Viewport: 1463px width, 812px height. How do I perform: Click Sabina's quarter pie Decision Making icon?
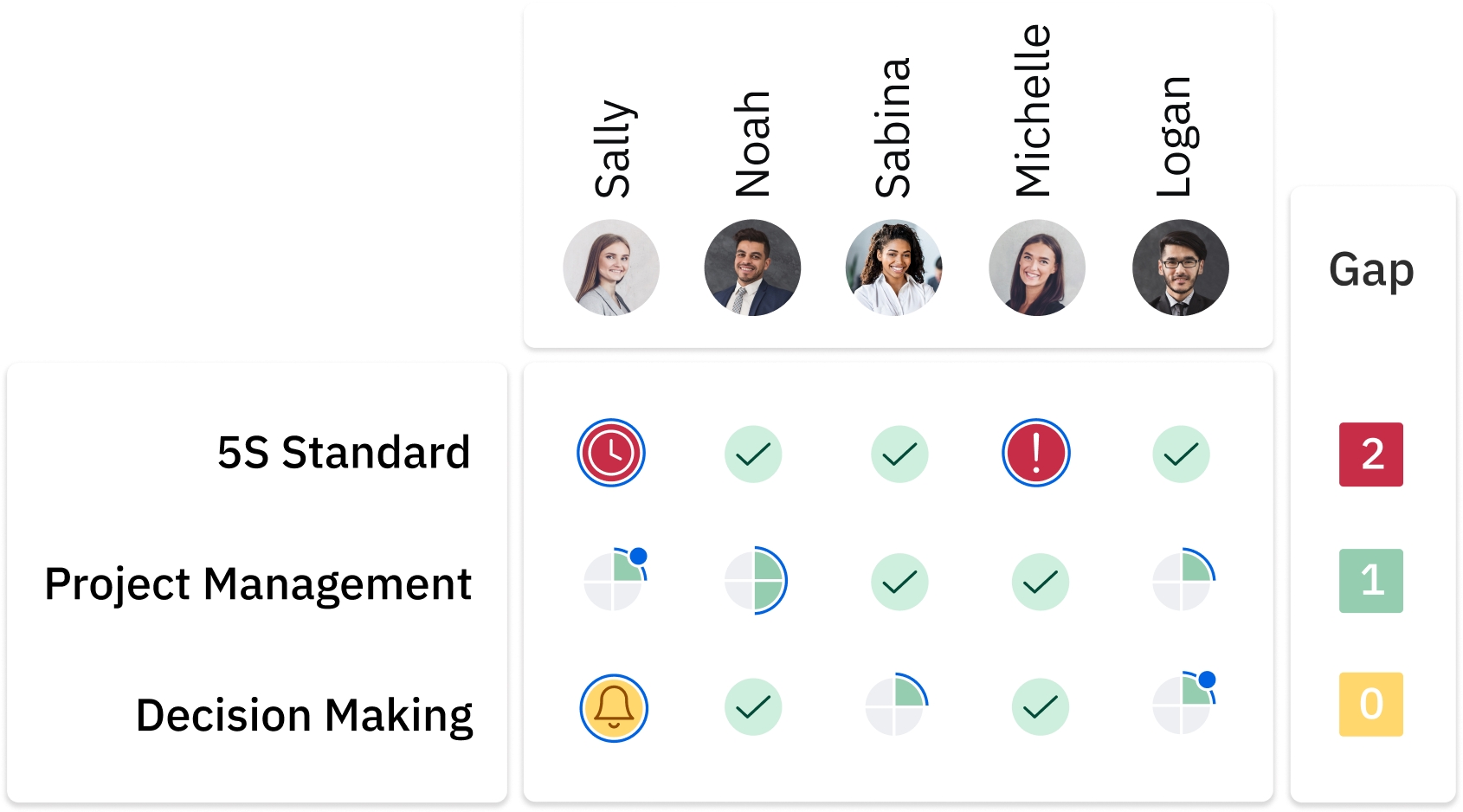point(896,705)
